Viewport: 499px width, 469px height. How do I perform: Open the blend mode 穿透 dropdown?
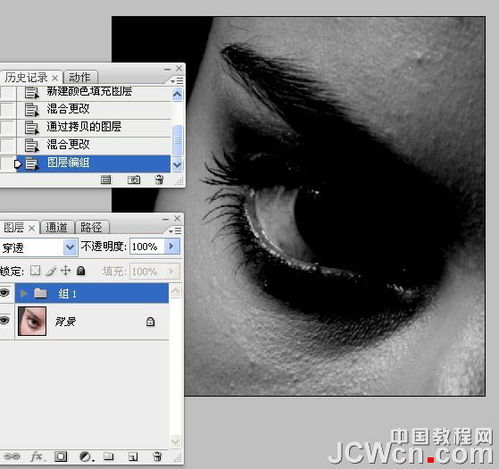(39, 247)
